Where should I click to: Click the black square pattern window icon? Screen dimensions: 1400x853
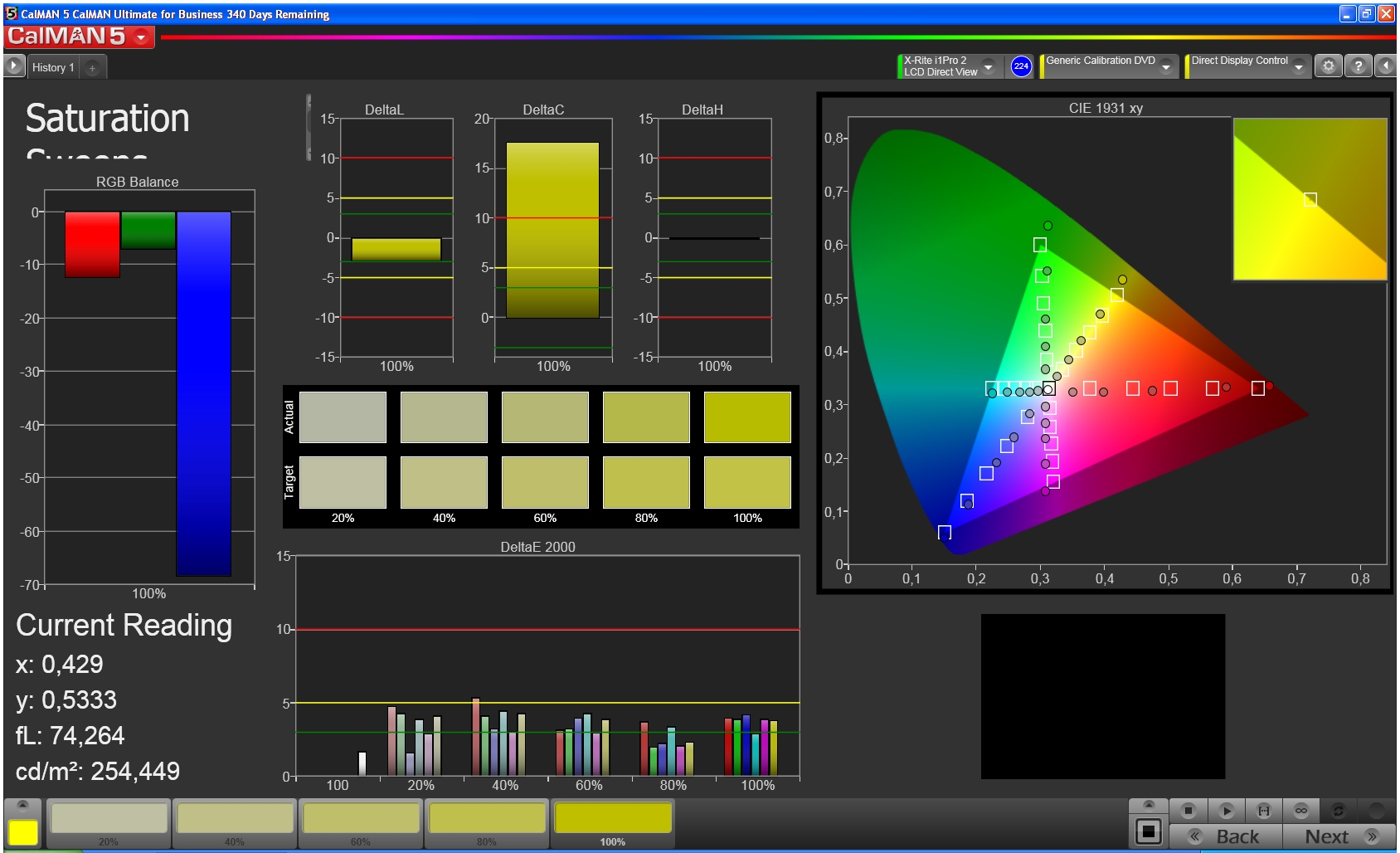tap(1148, 831)
